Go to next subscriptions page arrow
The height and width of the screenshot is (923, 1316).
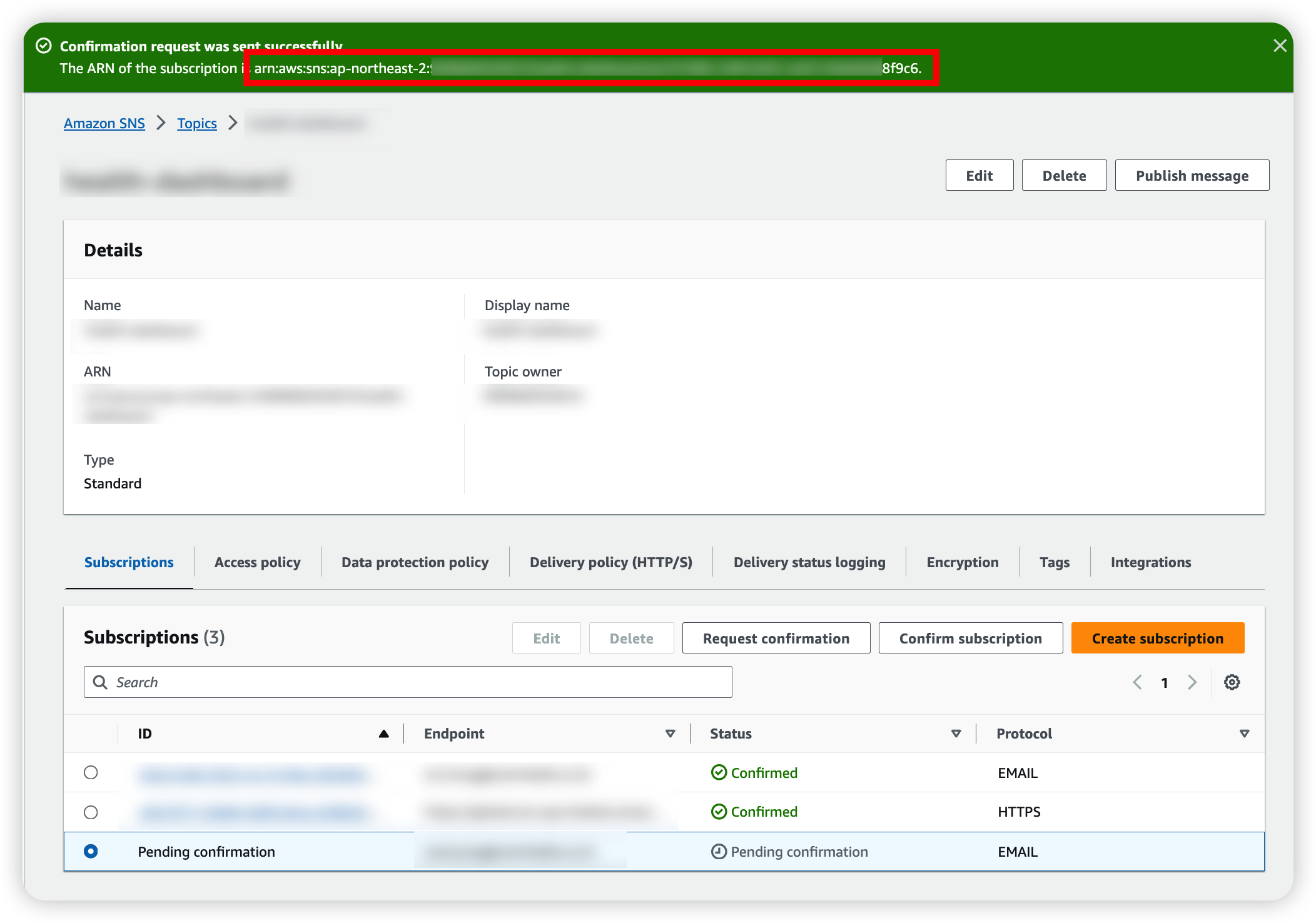pyautogui.click(x=1192, y=682)
